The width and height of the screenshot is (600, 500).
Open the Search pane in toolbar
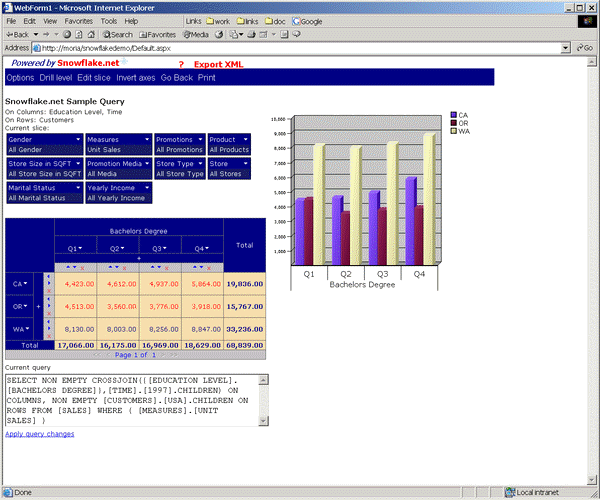[117, 34]
